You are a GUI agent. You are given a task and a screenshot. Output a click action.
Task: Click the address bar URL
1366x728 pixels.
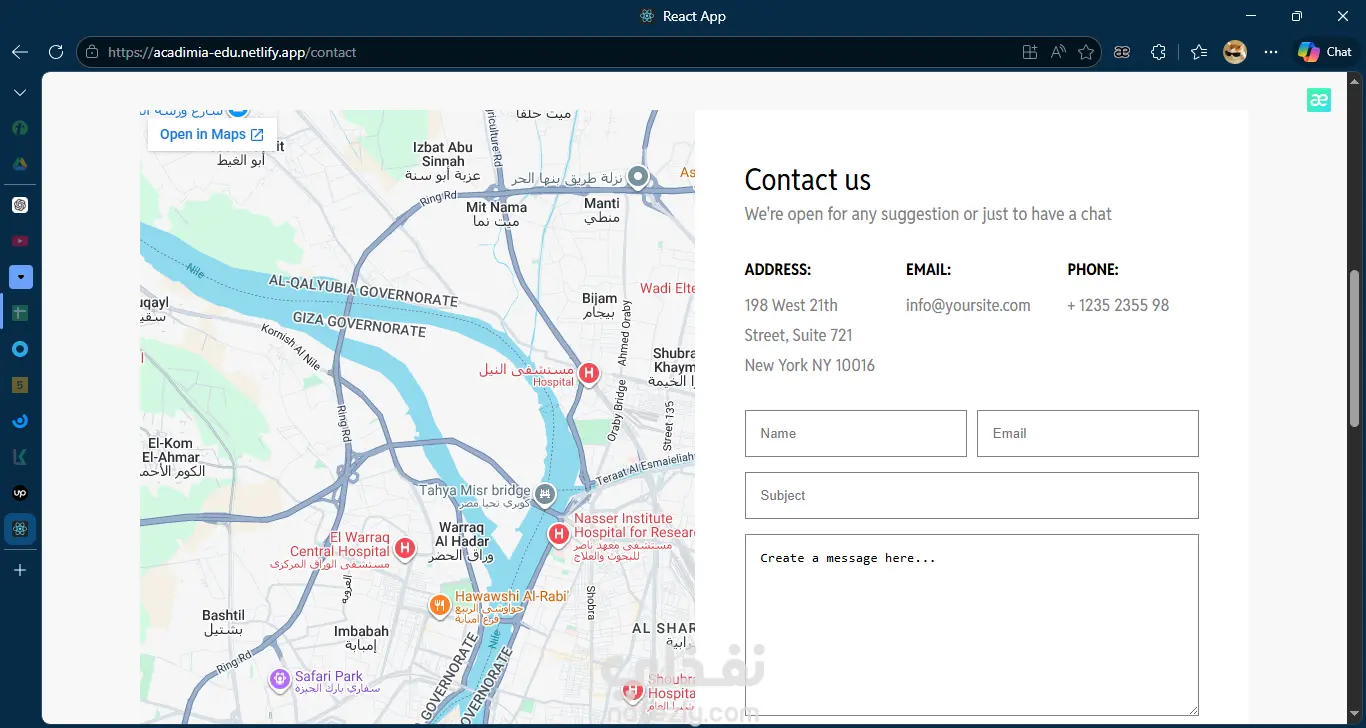click(232, 52)
